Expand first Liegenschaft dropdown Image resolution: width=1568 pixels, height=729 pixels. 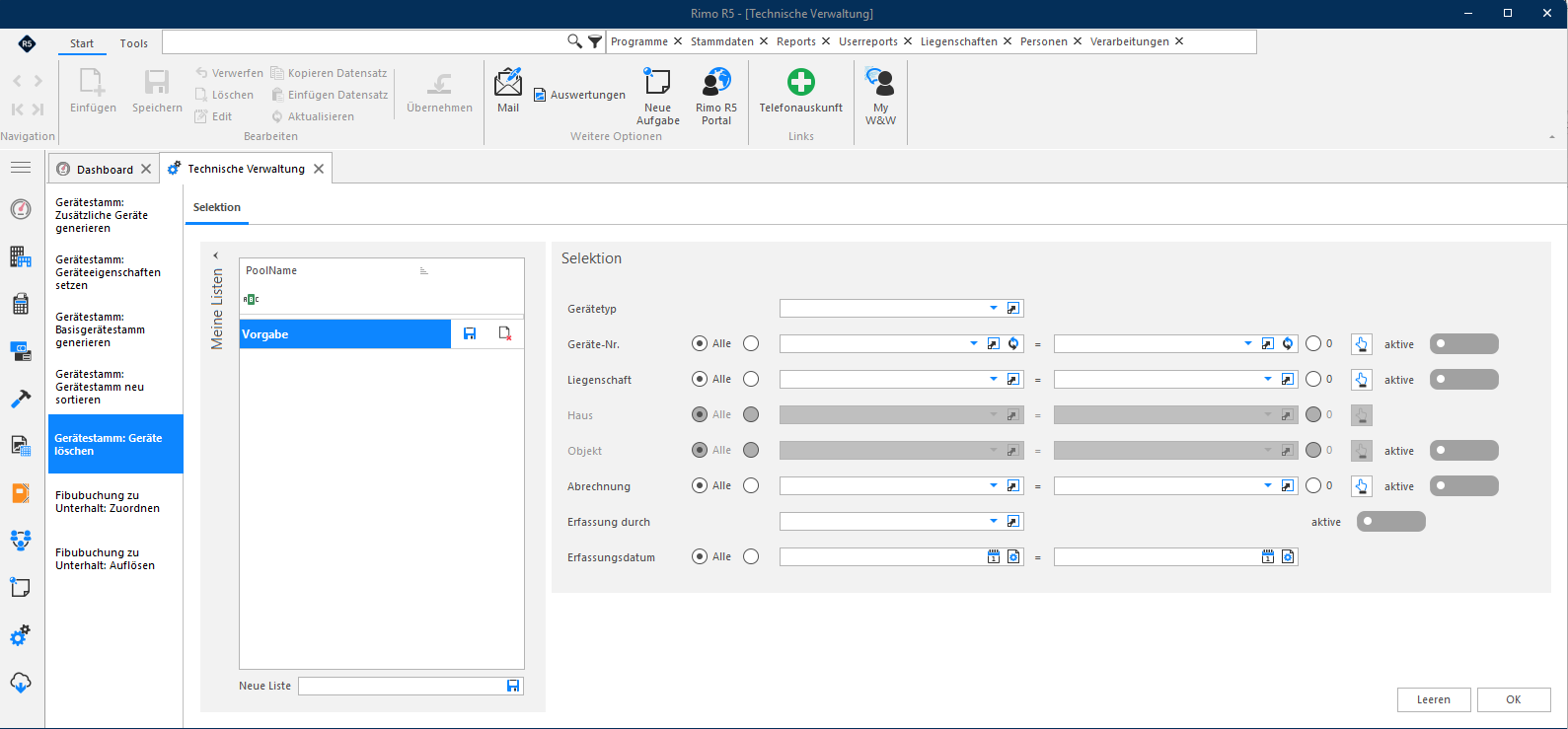pyautogui.click(x=994, y=380)
